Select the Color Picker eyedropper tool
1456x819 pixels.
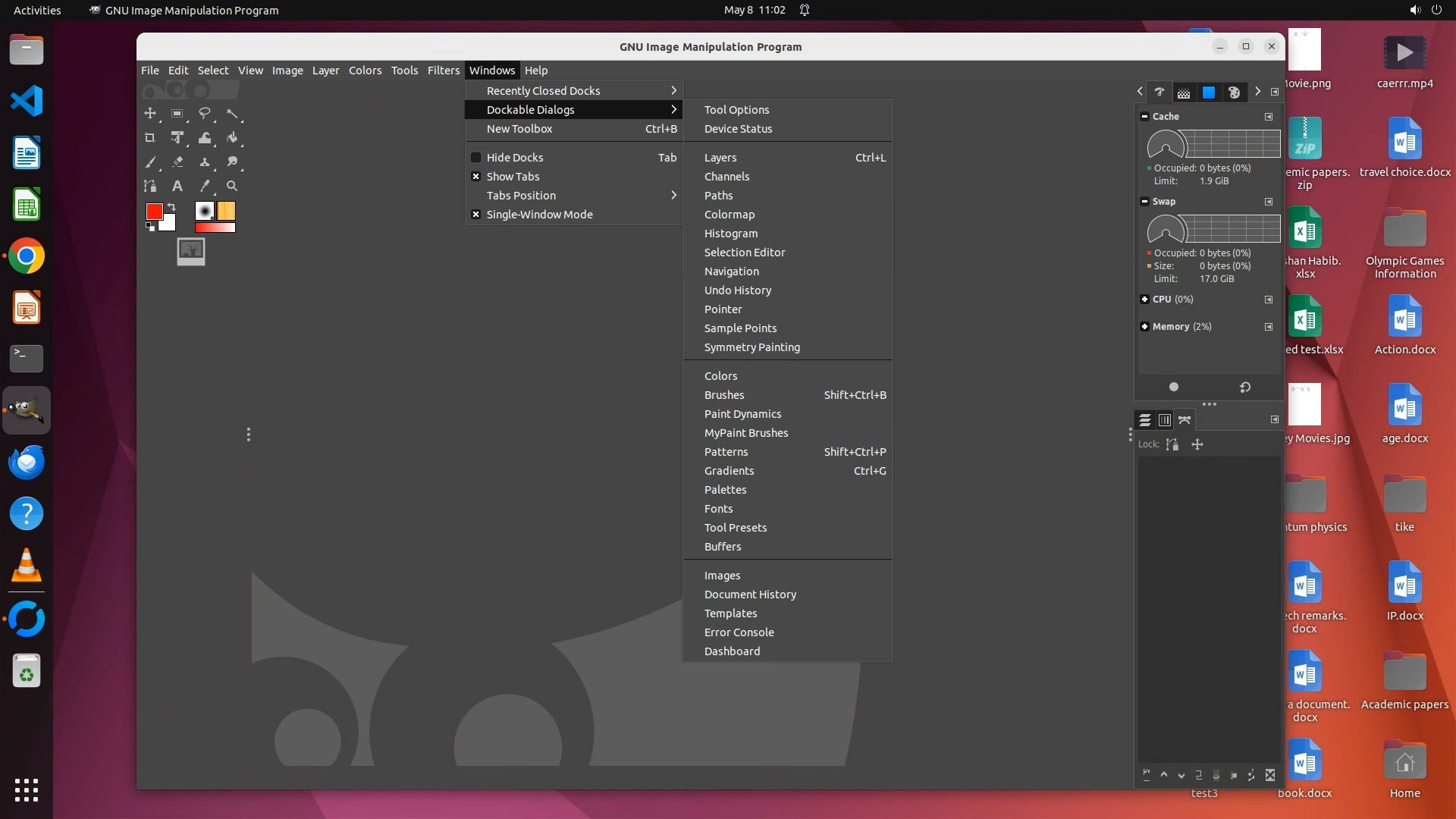pyautogui.click(x=205, y=186)
